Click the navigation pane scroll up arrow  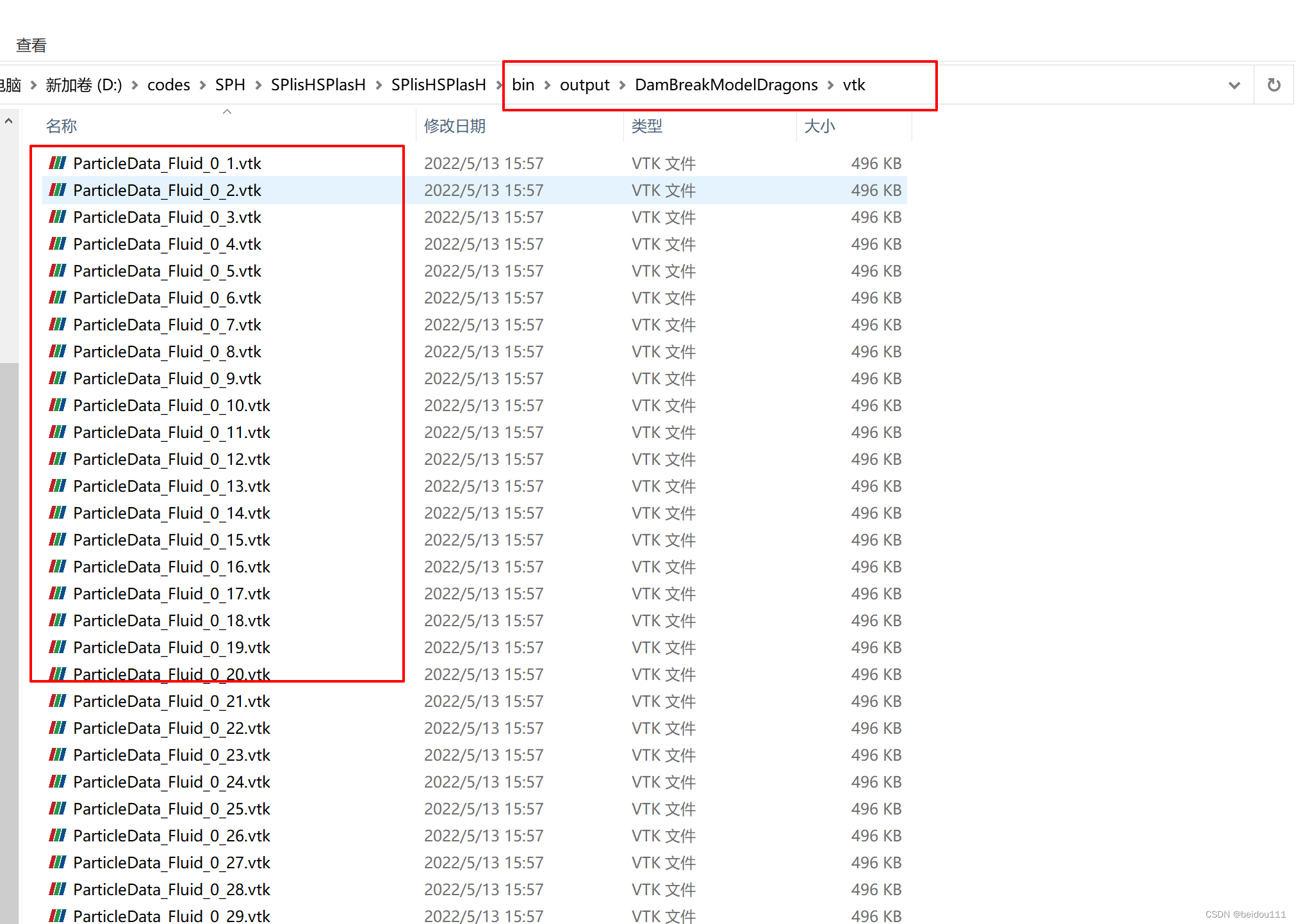[x=9, y=120]
